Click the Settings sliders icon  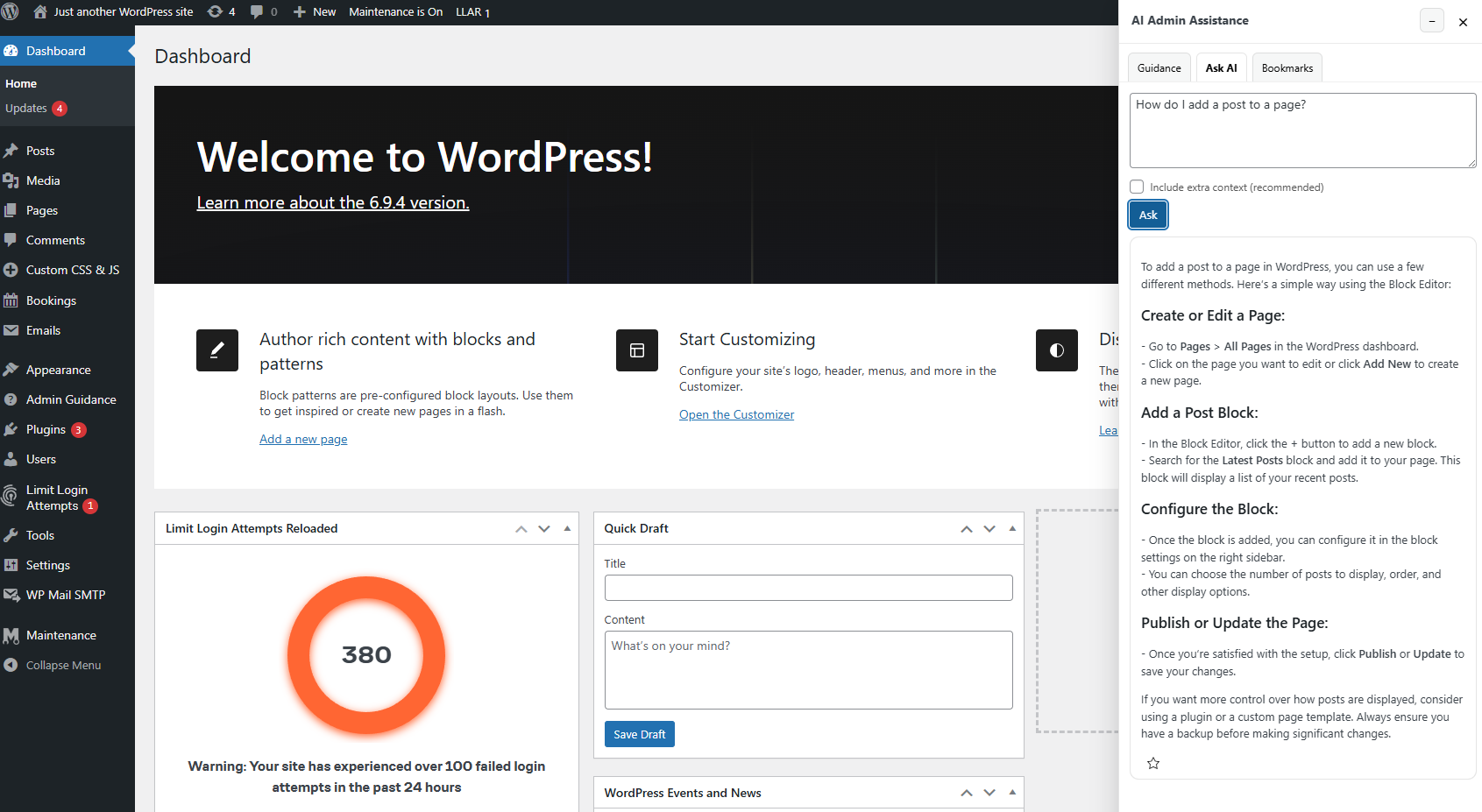point(11,565)
